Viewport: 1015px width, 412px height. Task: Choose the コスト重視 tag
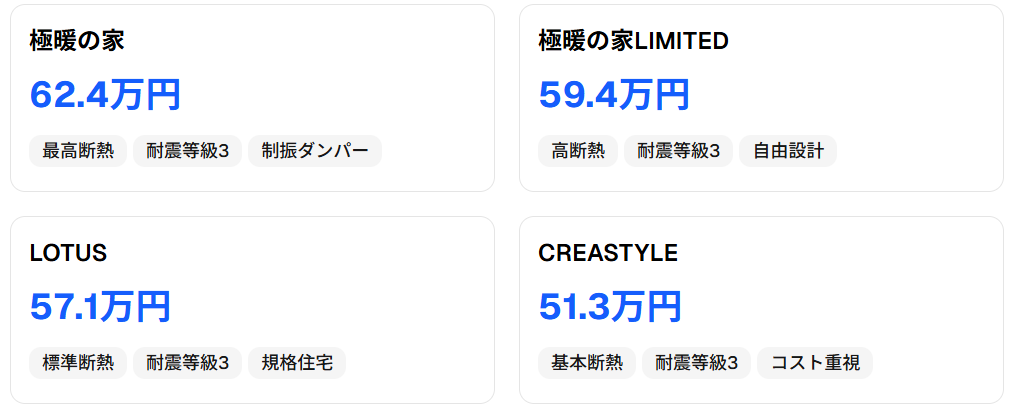(815, 362)
